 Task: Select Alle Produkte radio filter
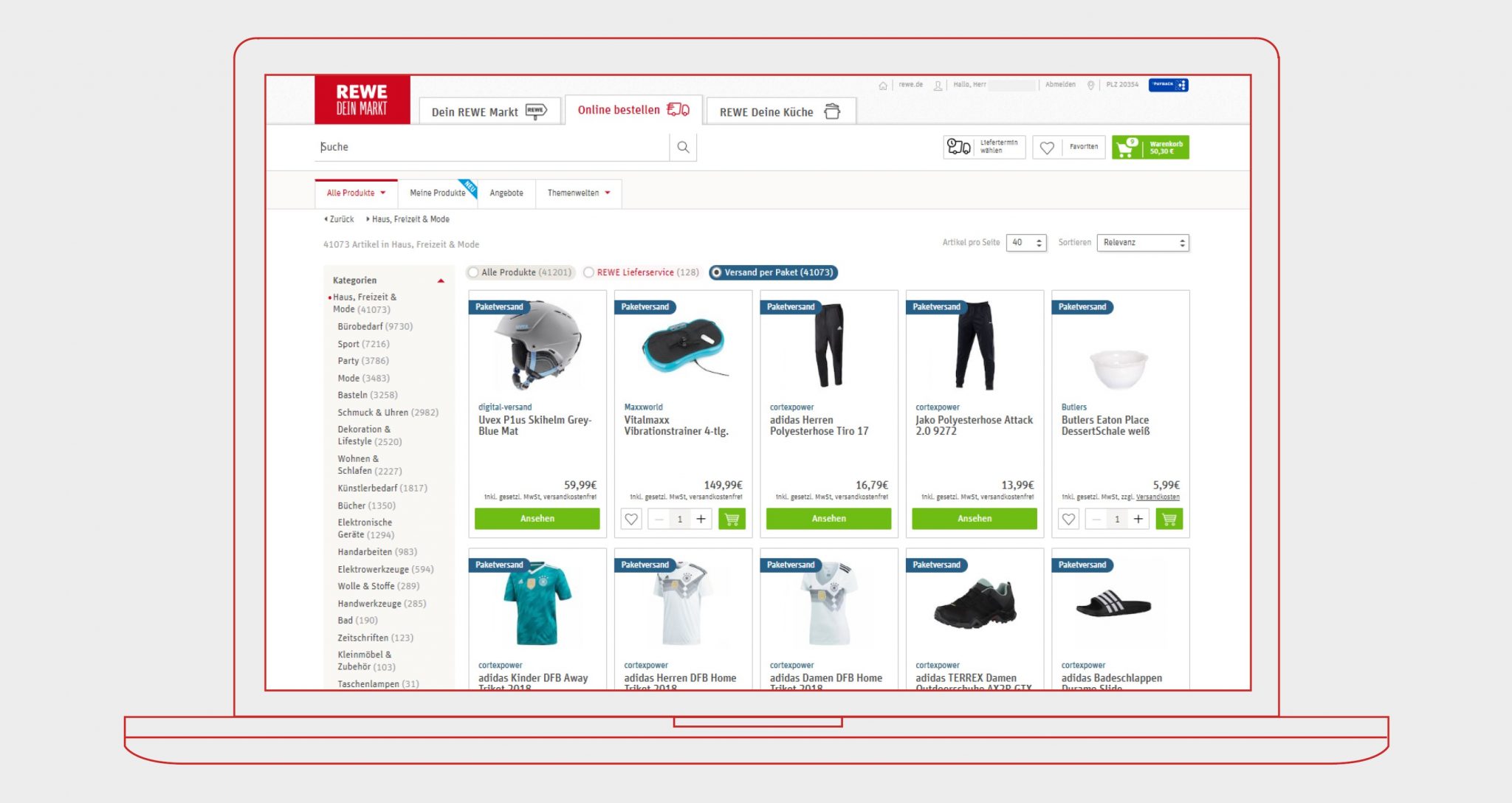(x=473, y=272)
